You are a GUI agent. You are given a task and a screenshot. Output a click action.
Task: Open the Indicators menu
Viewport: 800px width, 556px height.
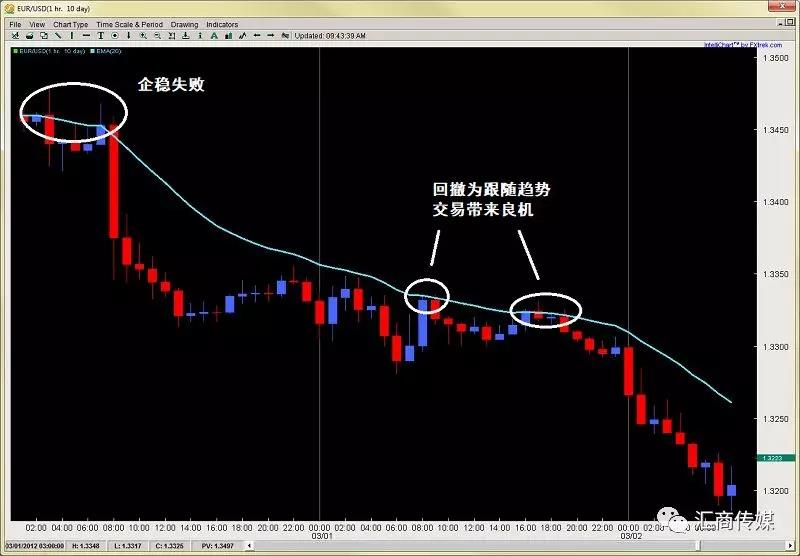[222, 24]
